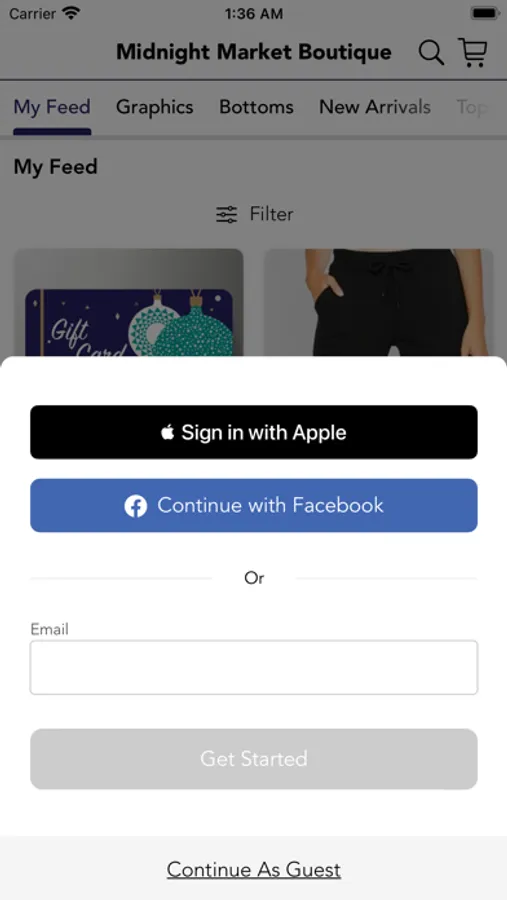Click the Facebook logo icon

[x=136, y=506]
